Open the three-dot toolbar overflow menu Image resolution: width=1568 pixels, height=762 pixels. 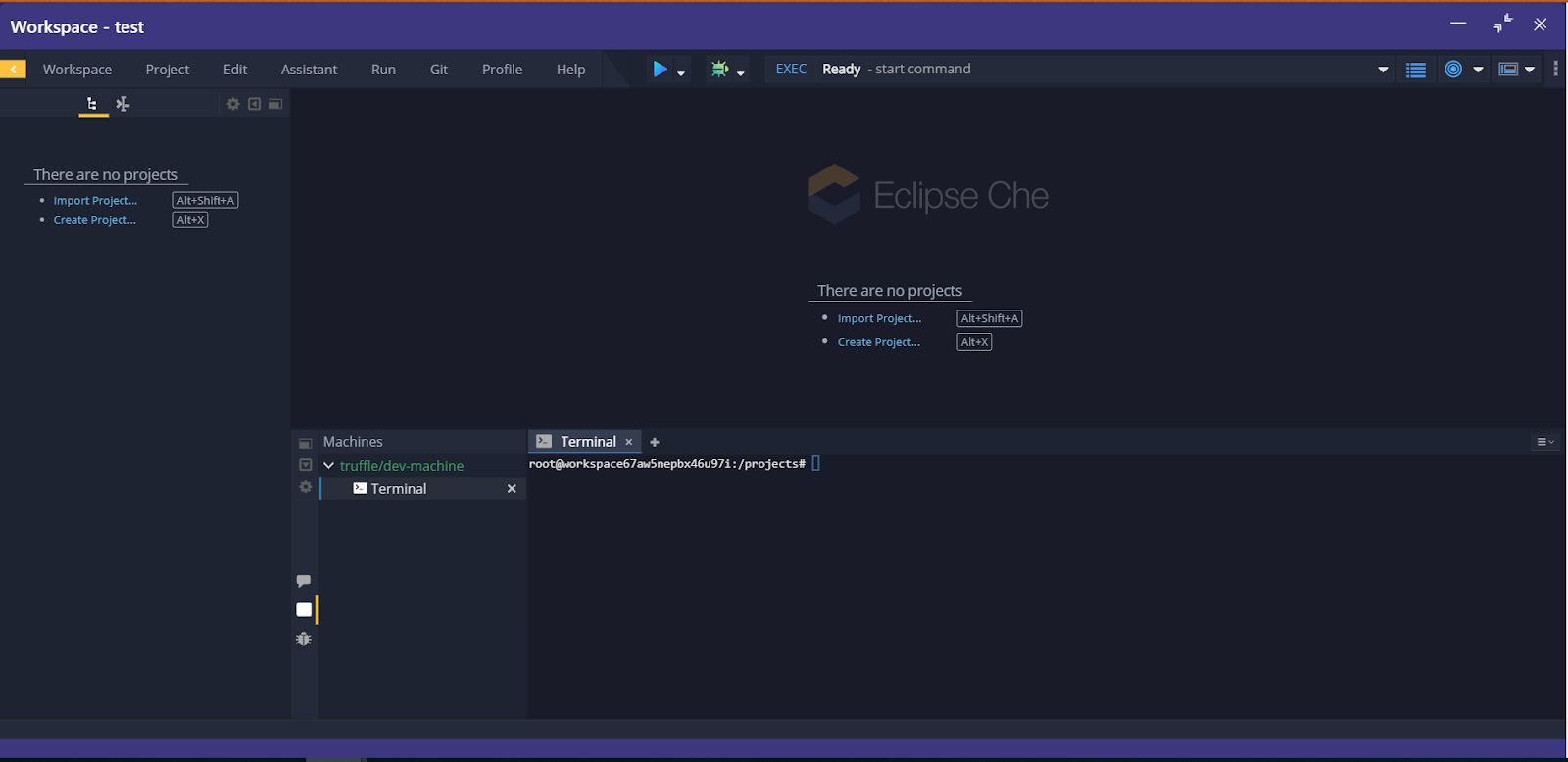click(x=1555, y=69)
